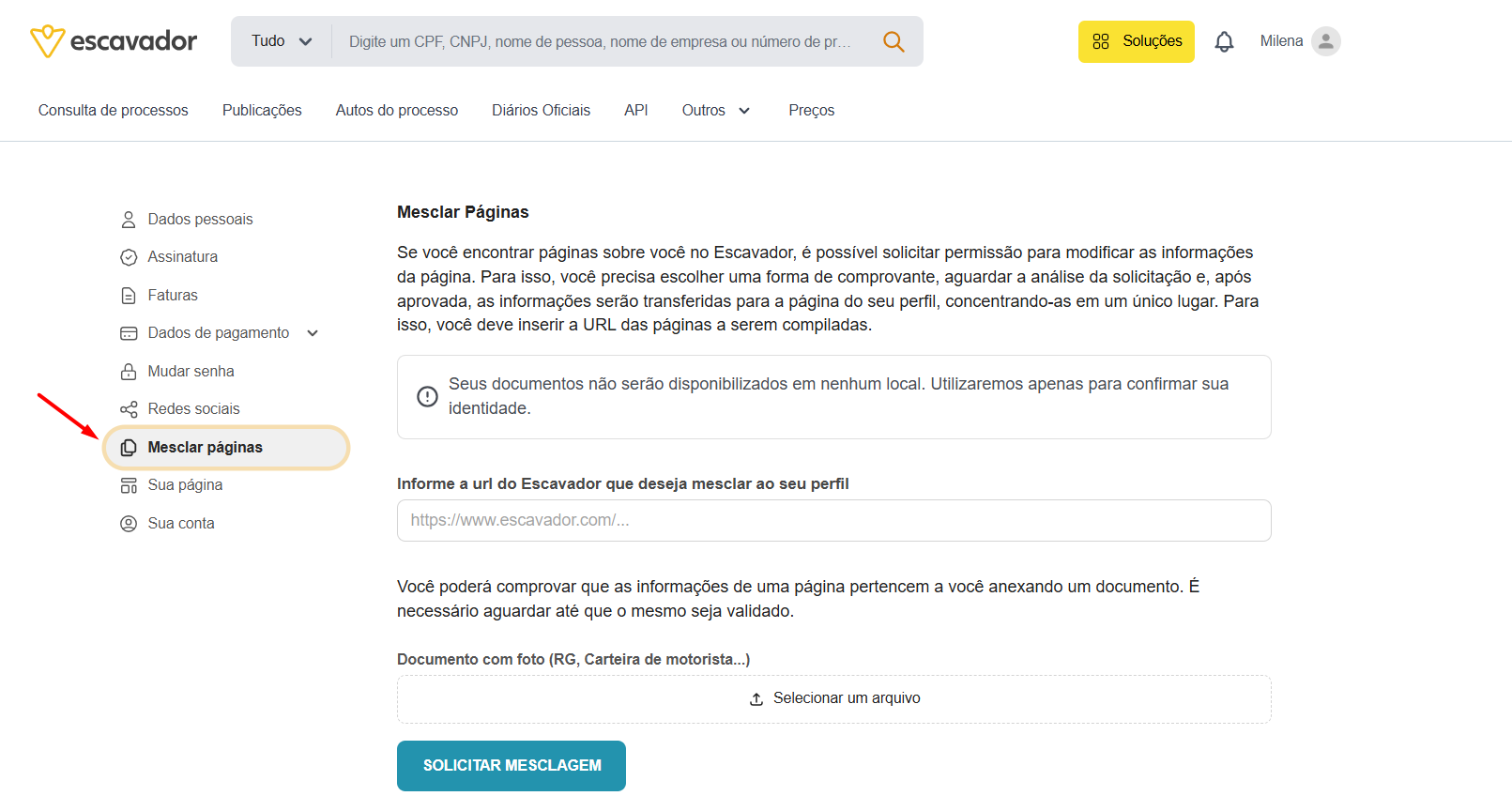1512x796 pixels.
Task: Click the Milena user avatar icon
Action: 1326,41
